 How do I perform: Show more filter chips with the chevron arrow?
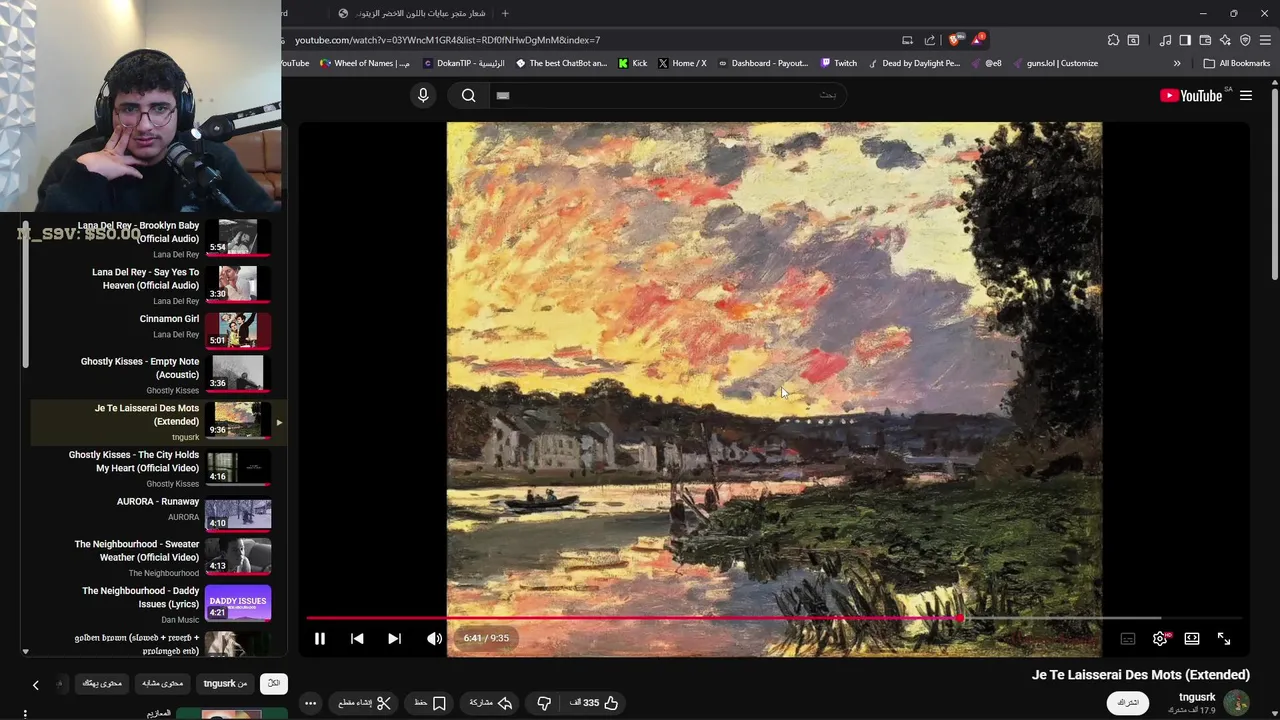click(35, 685)
